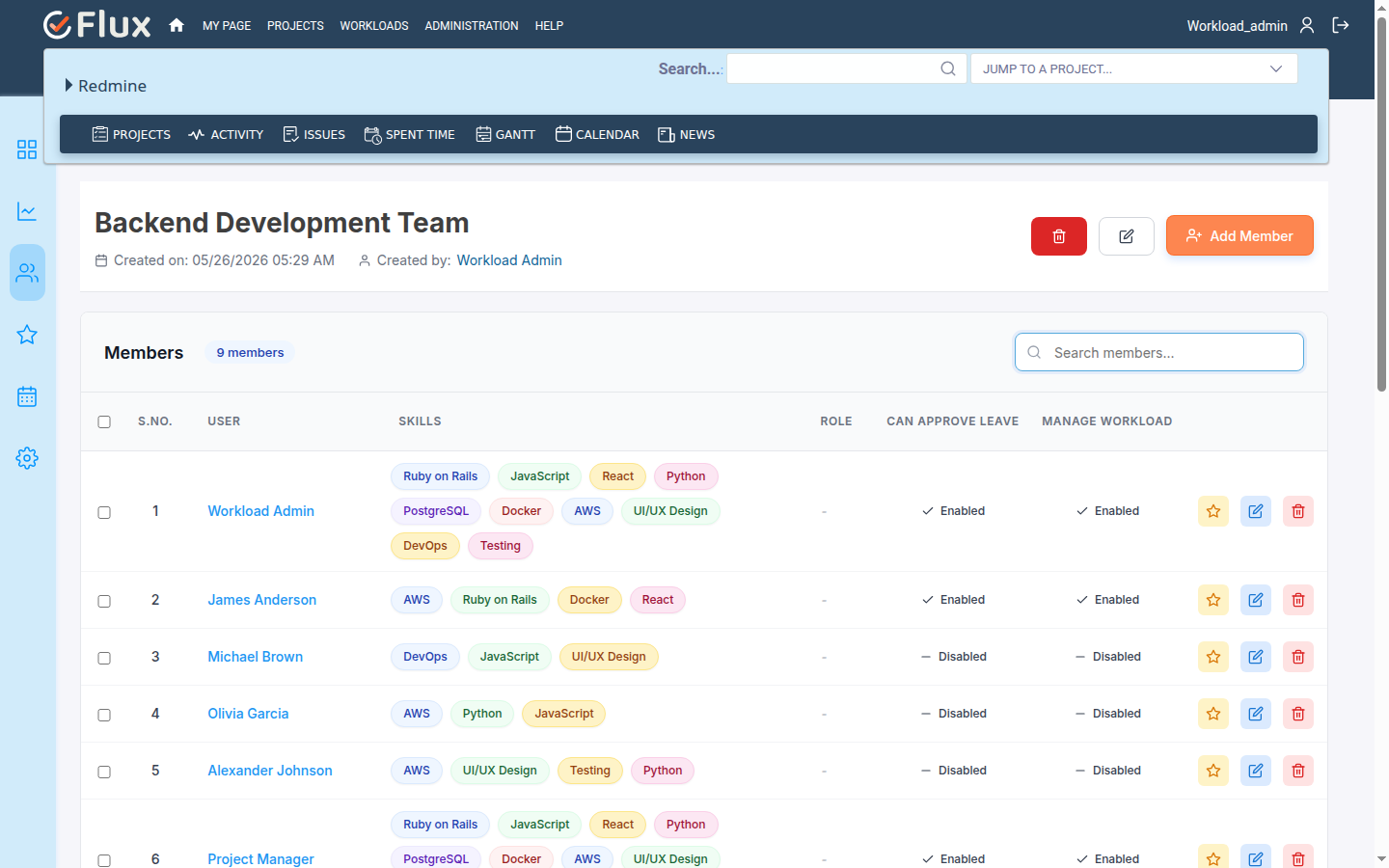Open the favorites star icon in sidebar
The width and height of the screenshot is (1389, 868).
[x=27, y=335]
